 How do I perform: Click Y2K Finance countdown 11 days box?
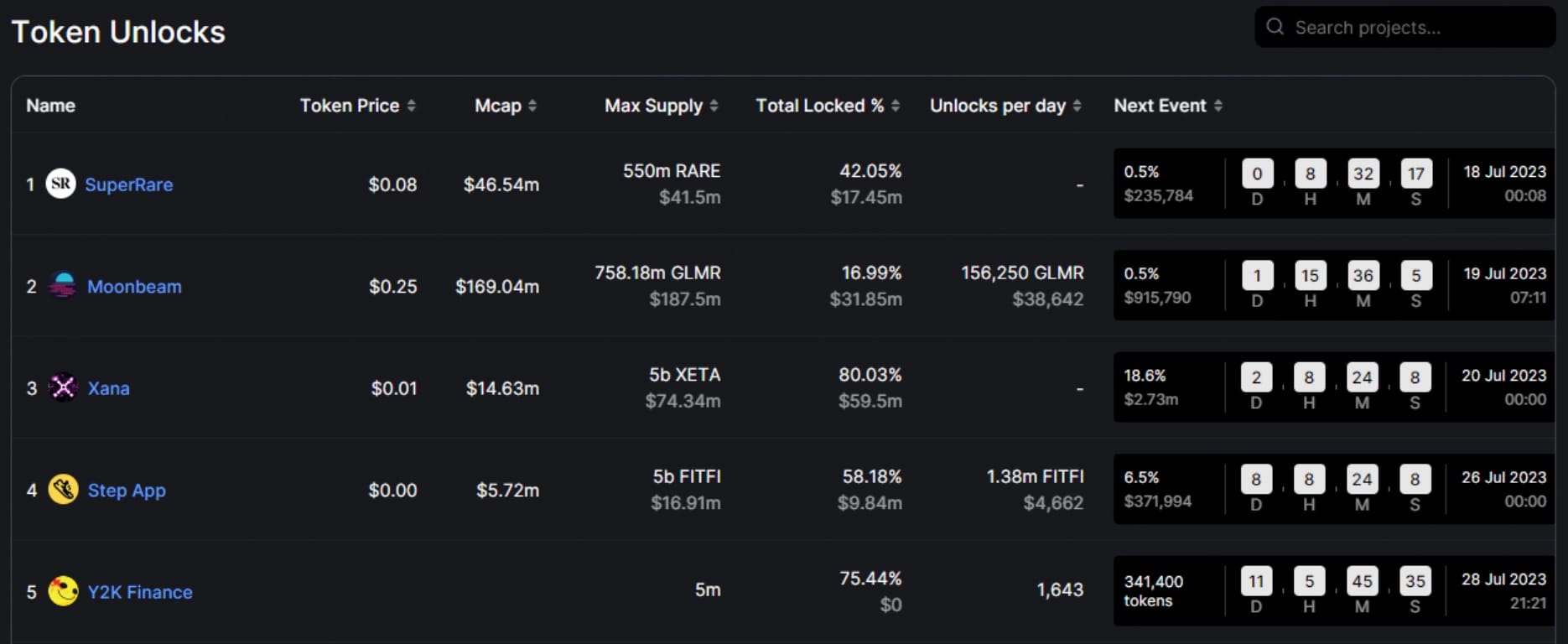click(x=1256, y=581)
